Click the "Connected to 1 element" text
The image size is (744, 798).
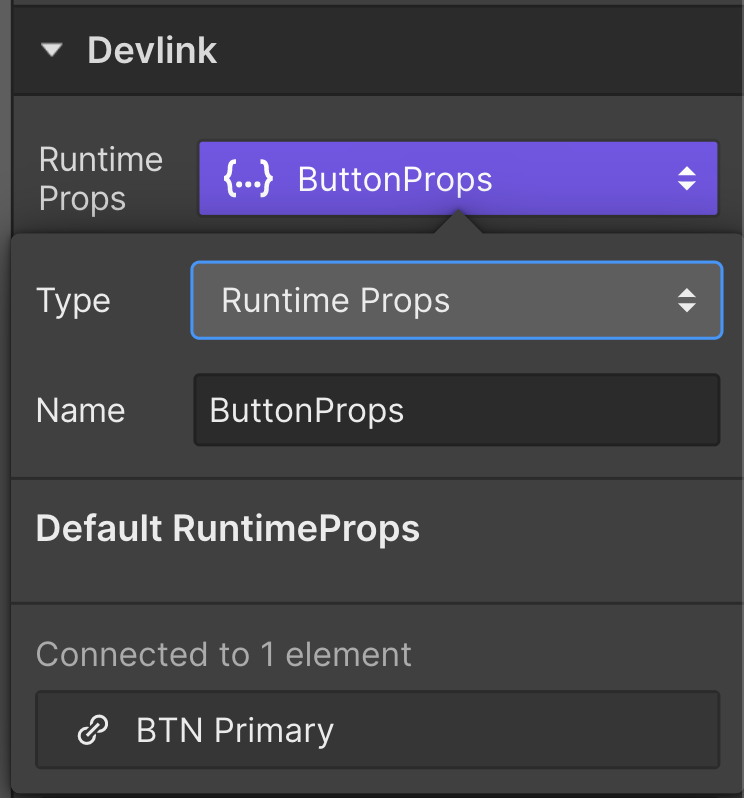224,654
